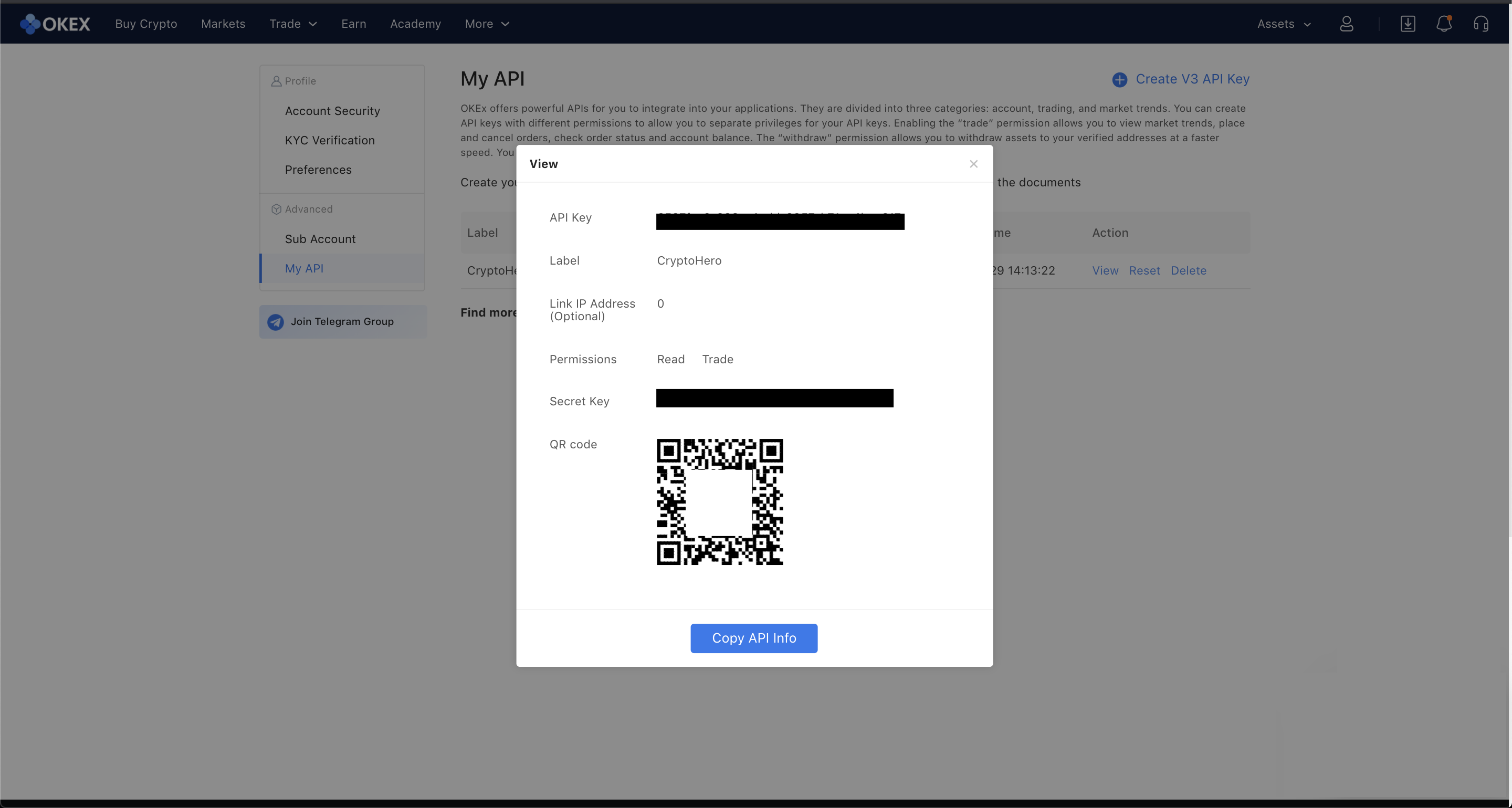Click the 14:13:22 timestamp cell
This screenshot has width=1512, height=808.
click(1024, 270)
